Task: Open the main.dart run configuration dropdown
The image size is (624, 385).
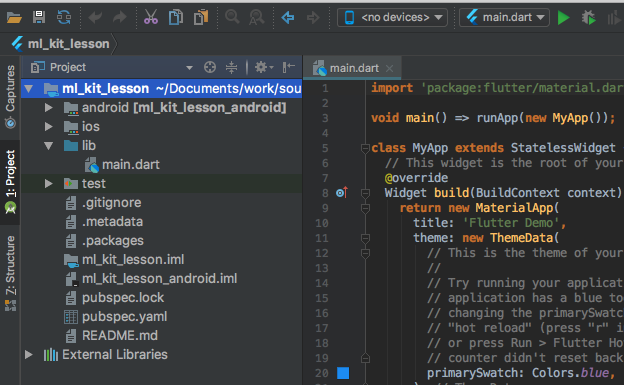Action: 504,18
